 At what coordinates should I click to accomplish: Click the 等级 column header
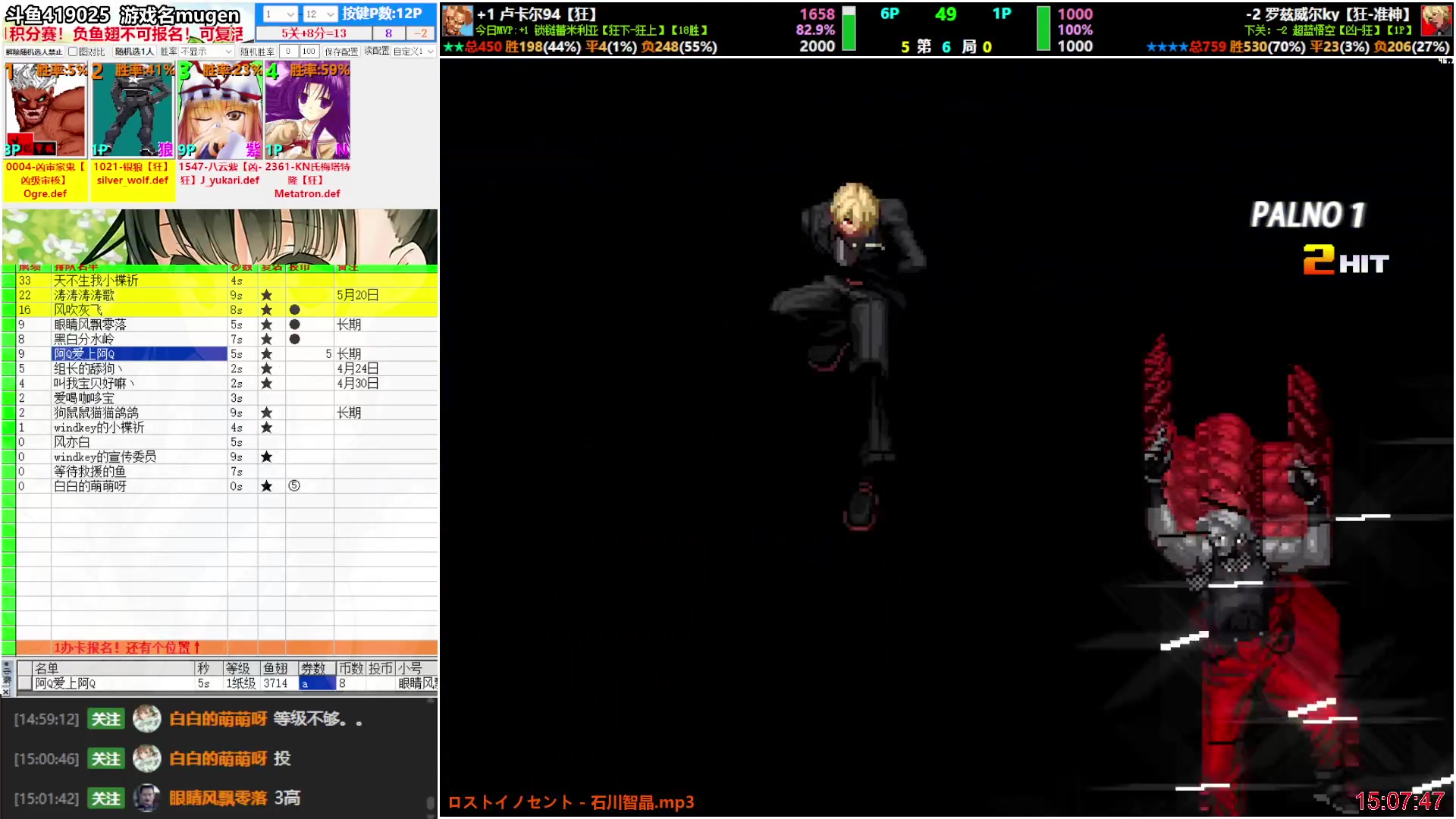pyautogui.click(x=241, y=668)
